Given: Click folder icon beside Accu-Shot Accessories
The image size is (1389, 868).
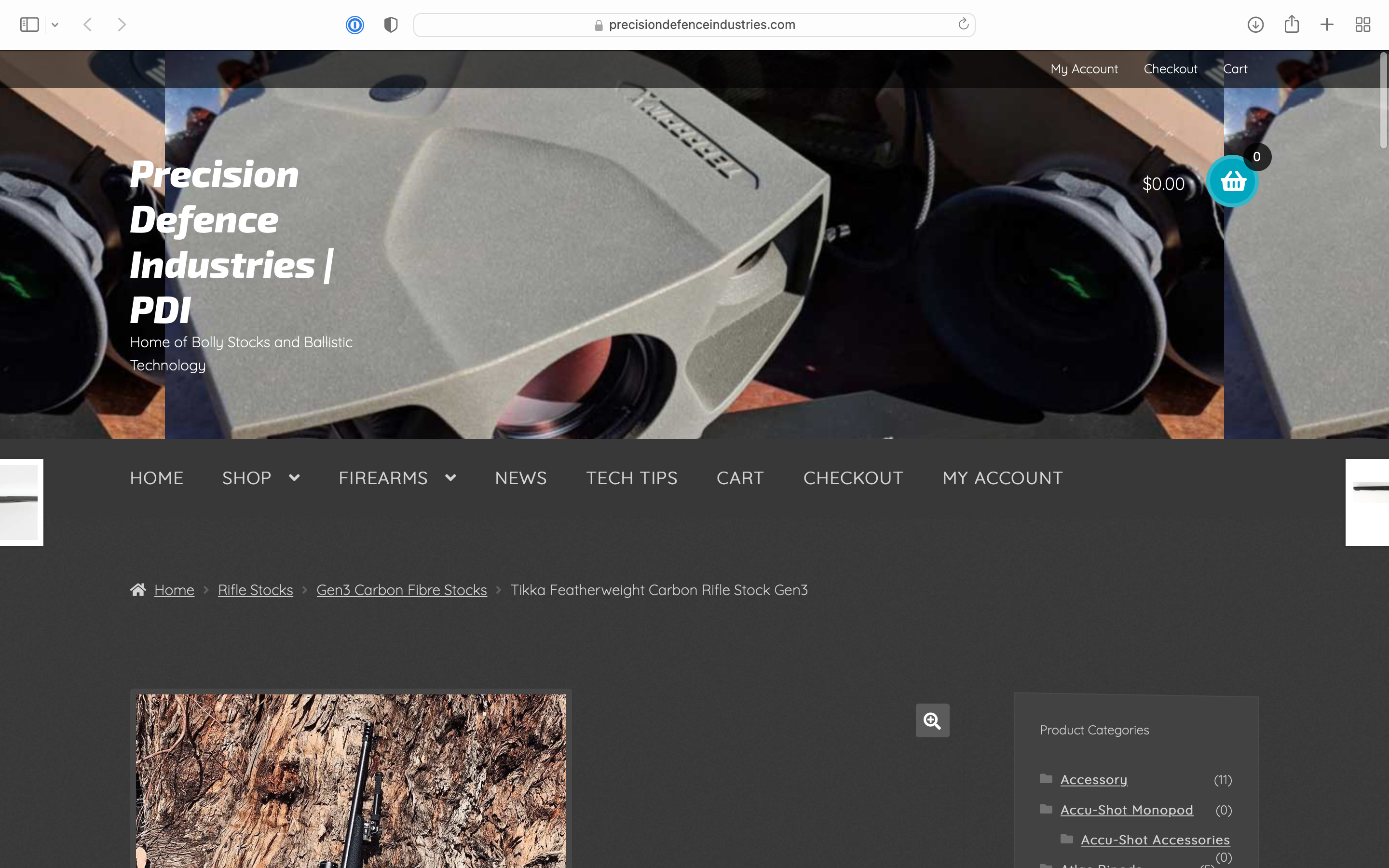Looking at the screenshot, I should tap(1066, 839).
